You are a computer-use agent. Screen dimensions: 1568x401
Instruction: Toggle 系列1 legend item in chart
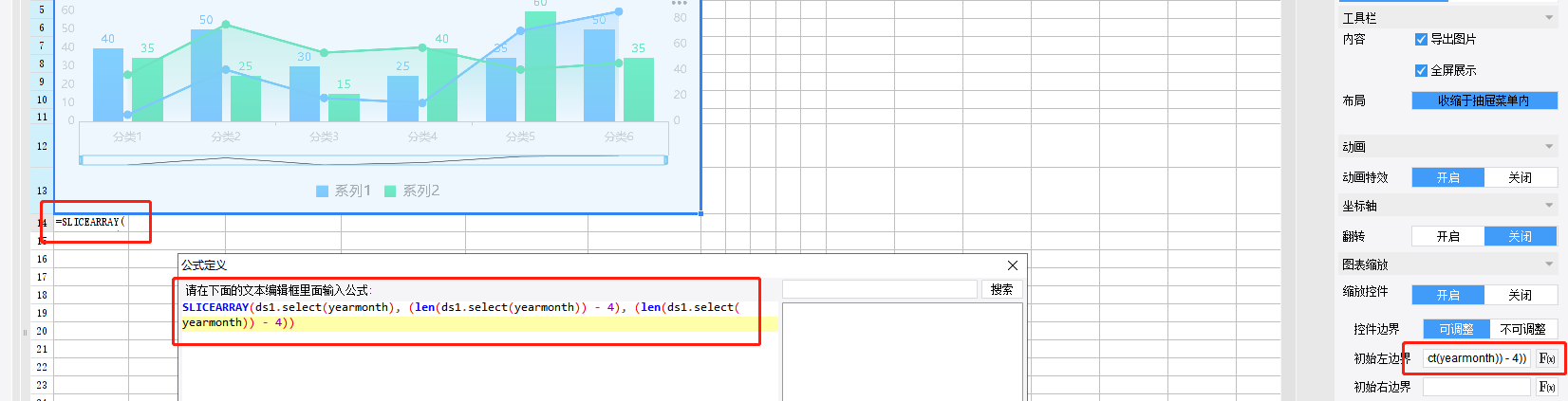click(344, 191)
